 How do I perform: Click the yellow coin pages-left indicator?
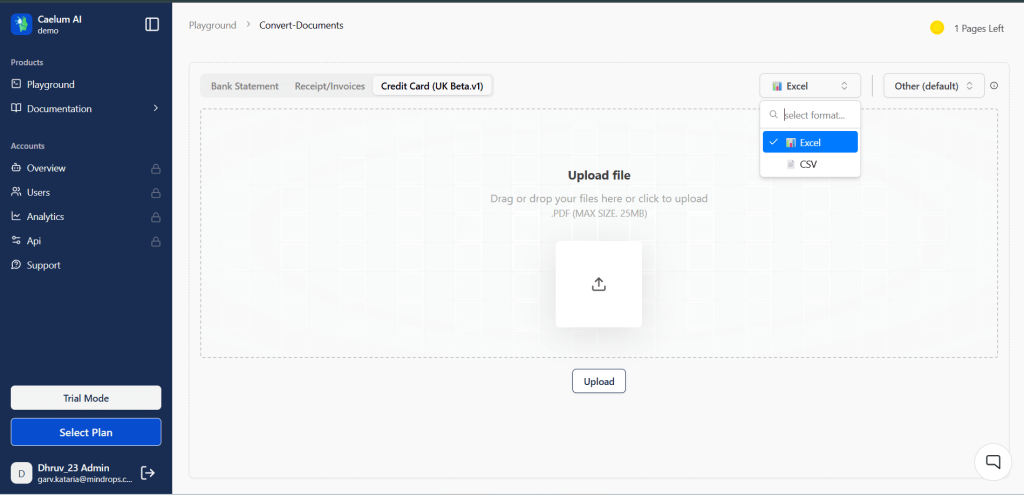937,28
